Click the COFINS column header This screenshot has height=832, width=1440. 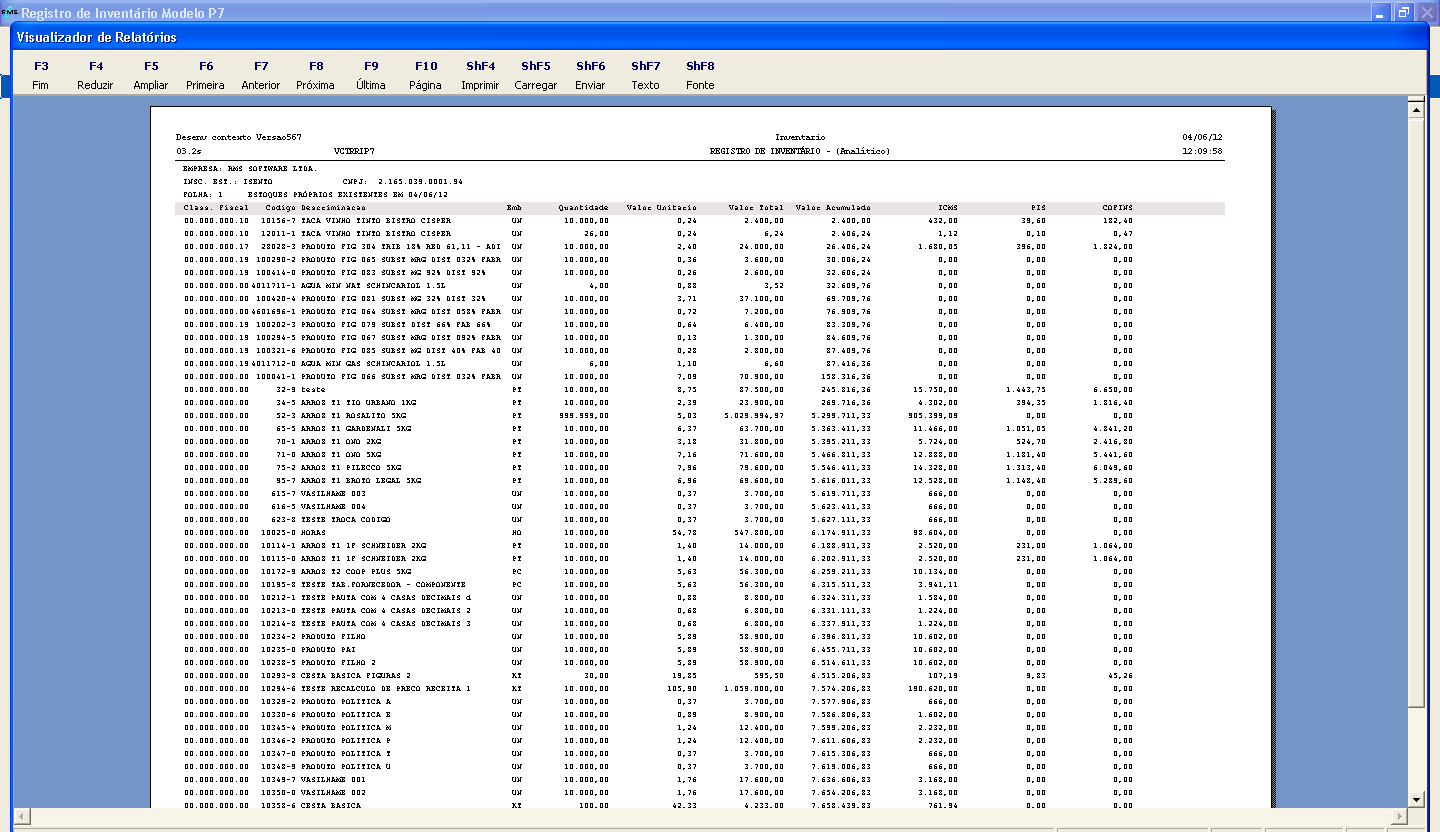[x=1116, y=208]
